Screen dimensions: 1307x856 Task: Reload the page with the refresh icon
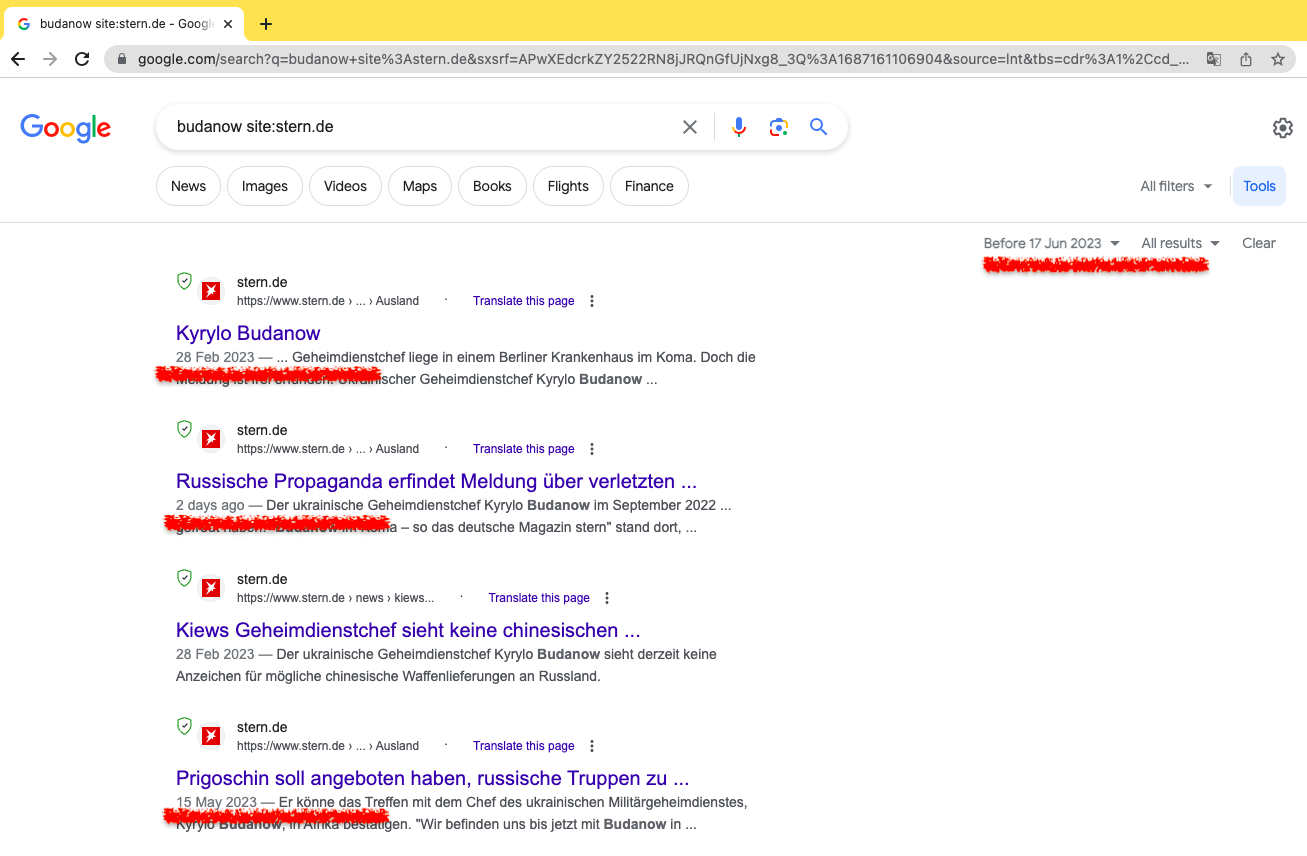click(x=82, y=59)
